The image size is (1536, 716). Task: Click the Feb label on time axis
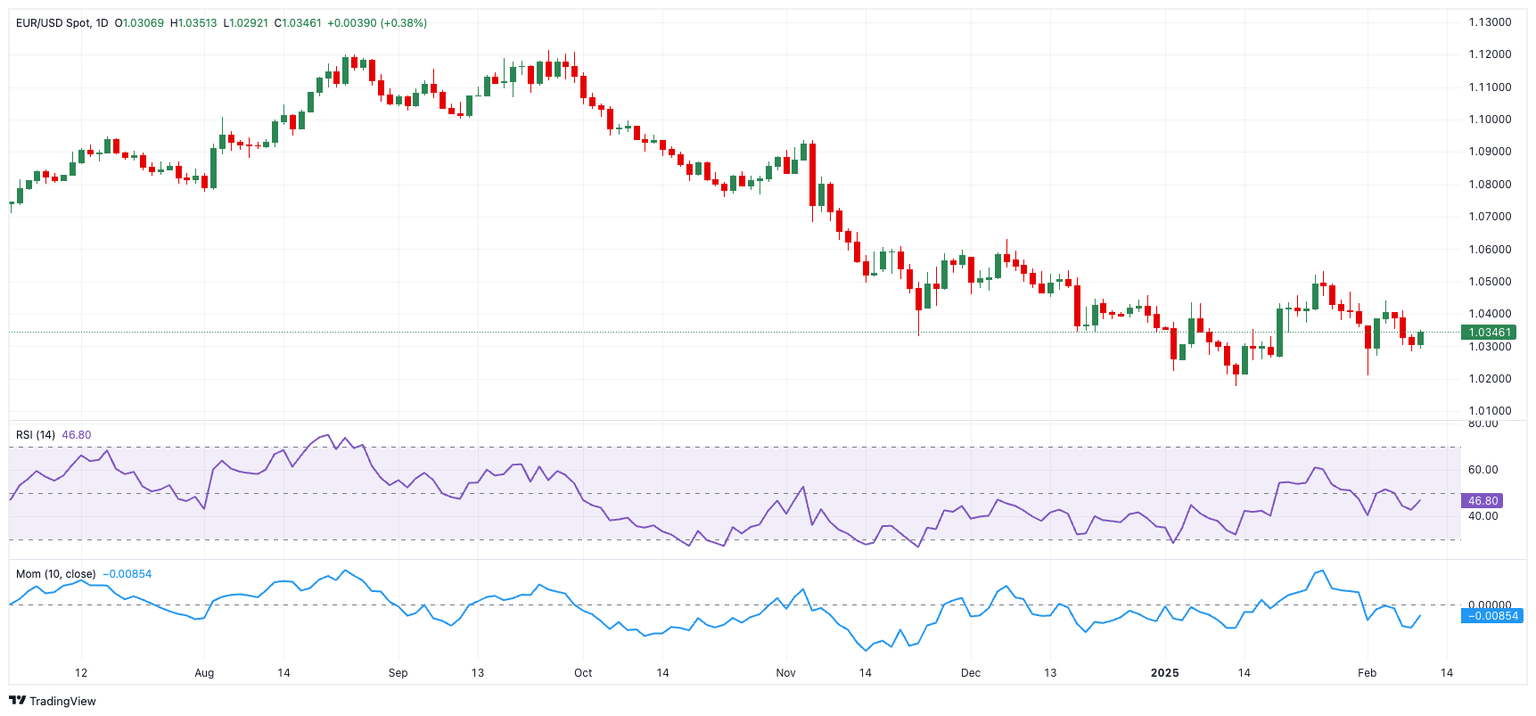coord(1367,673)
